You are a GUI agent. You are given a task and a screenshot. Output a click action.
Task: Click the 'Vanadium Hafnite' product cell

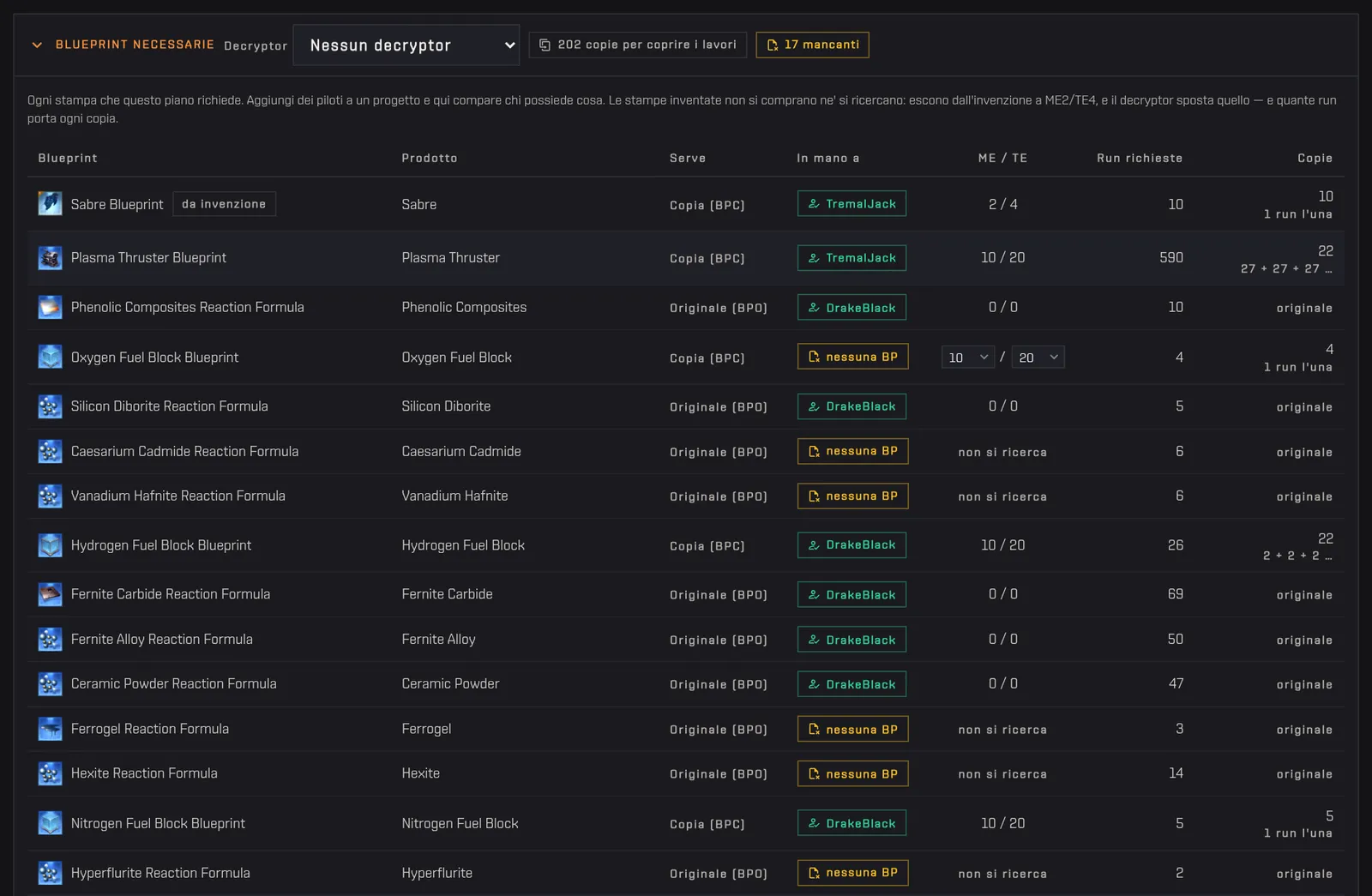pos(454,496)
